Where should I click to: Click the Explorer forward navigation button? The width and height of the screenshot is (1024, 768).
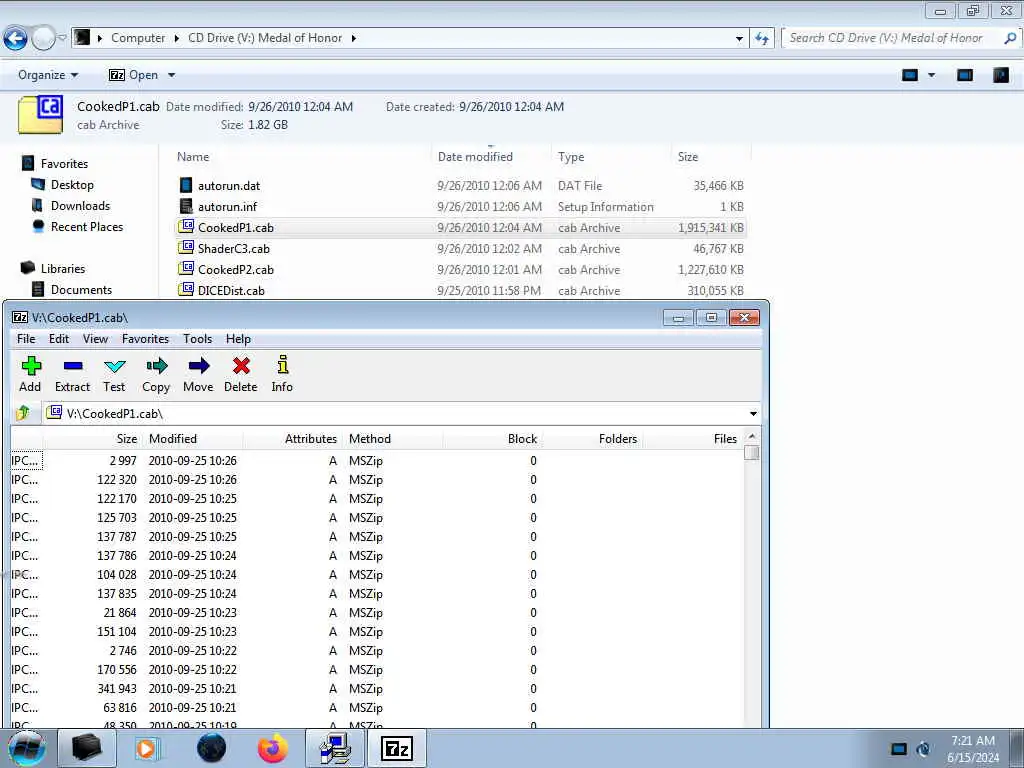[x=43, y=39]
